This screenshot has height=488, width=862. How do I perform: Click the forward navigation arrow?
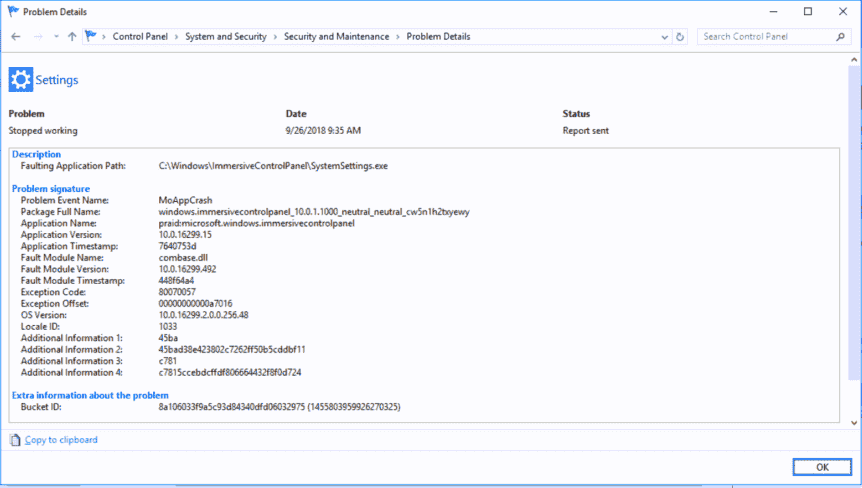tap(38, 37)
